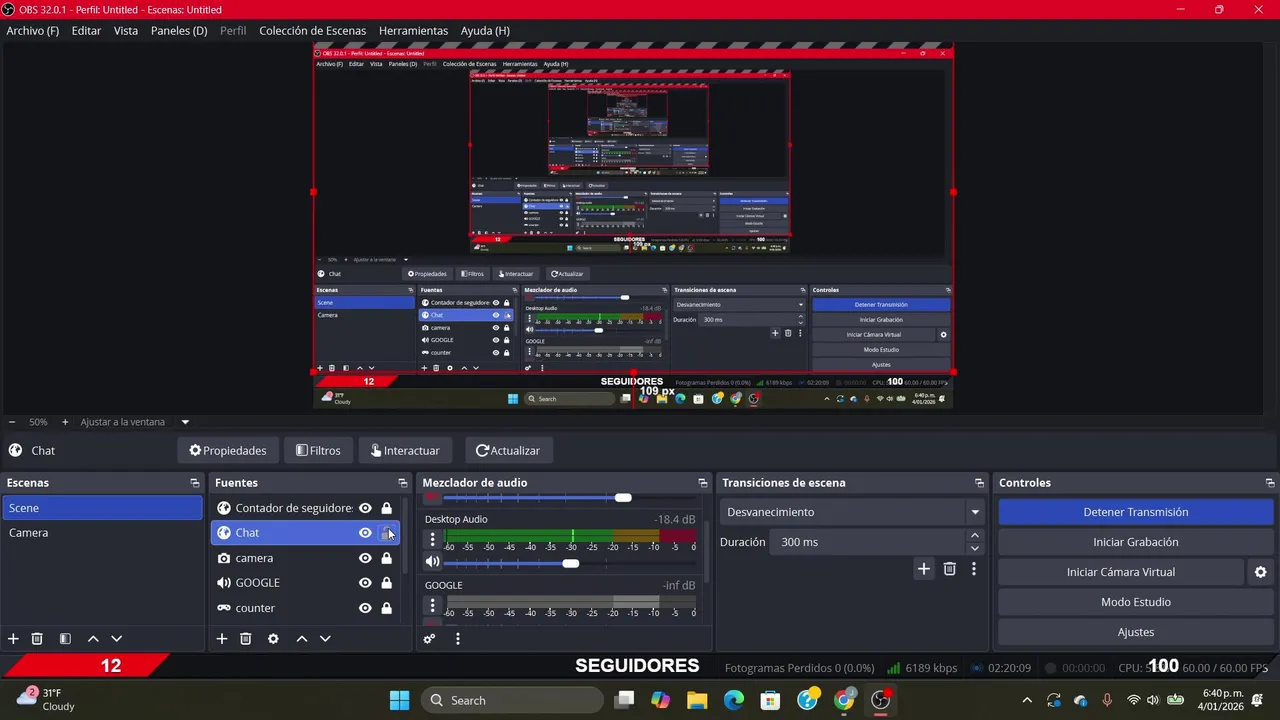Toggle lock on Chat source

386,533
